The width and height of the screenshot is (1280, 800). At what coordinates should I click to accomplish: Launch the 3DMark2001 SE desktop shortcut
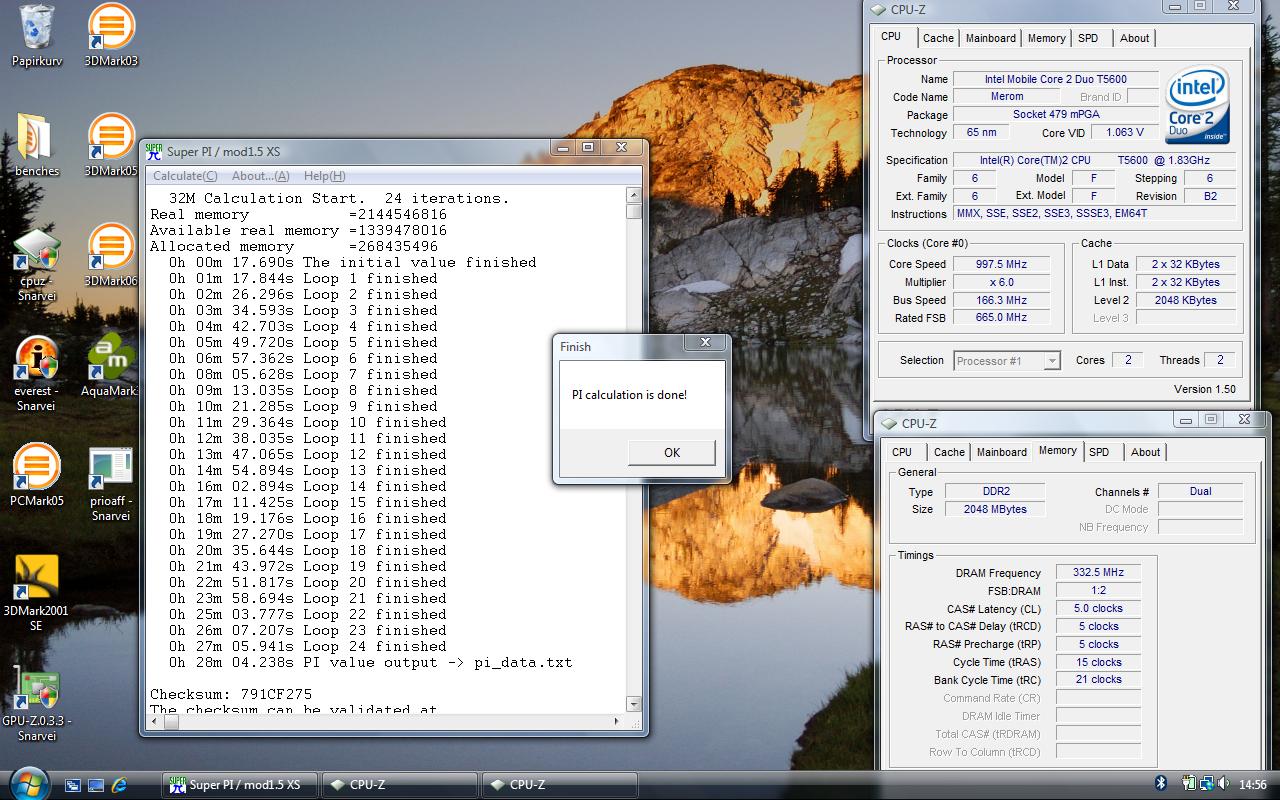(37, 594)
